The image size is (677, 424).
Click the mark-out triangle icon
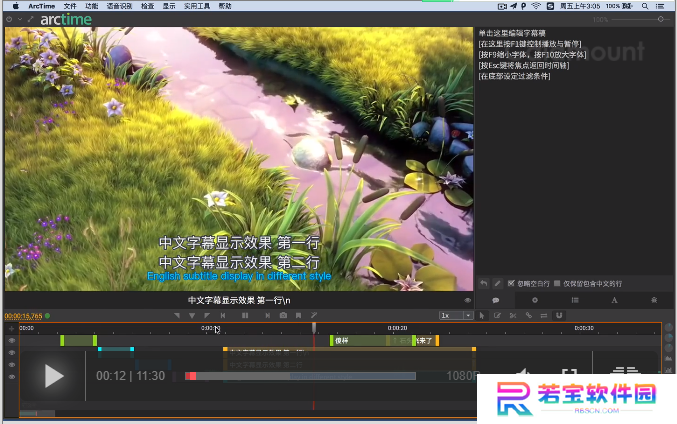[207, 316]
